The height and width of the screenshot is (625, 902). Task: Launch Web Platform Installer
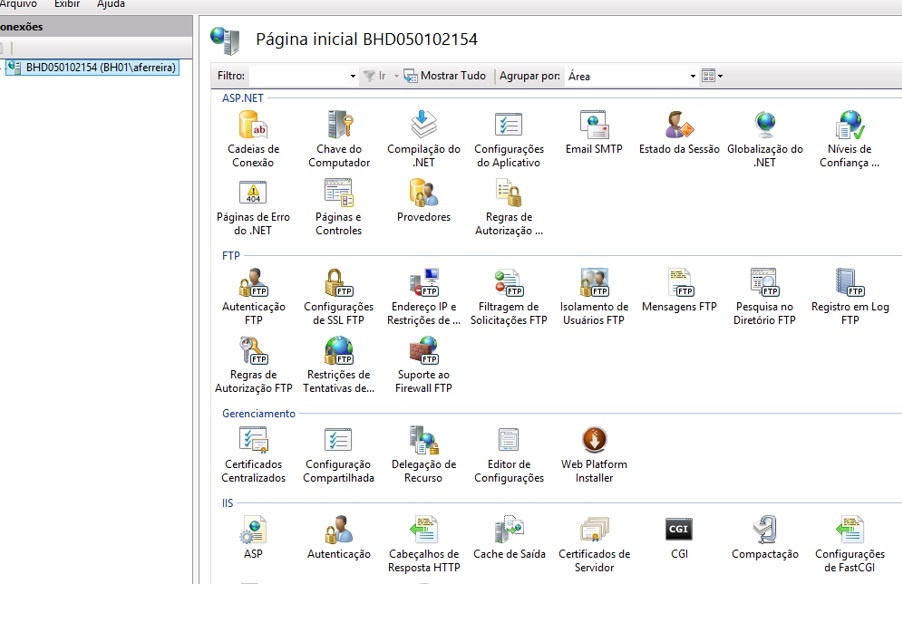[x=594, y=455]
